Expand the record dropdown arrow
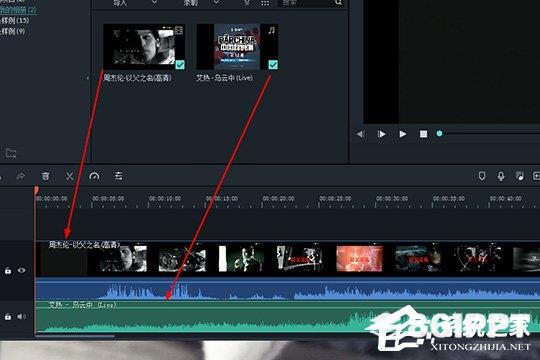The height and width of the screenshot is (360, 540). 216,2
